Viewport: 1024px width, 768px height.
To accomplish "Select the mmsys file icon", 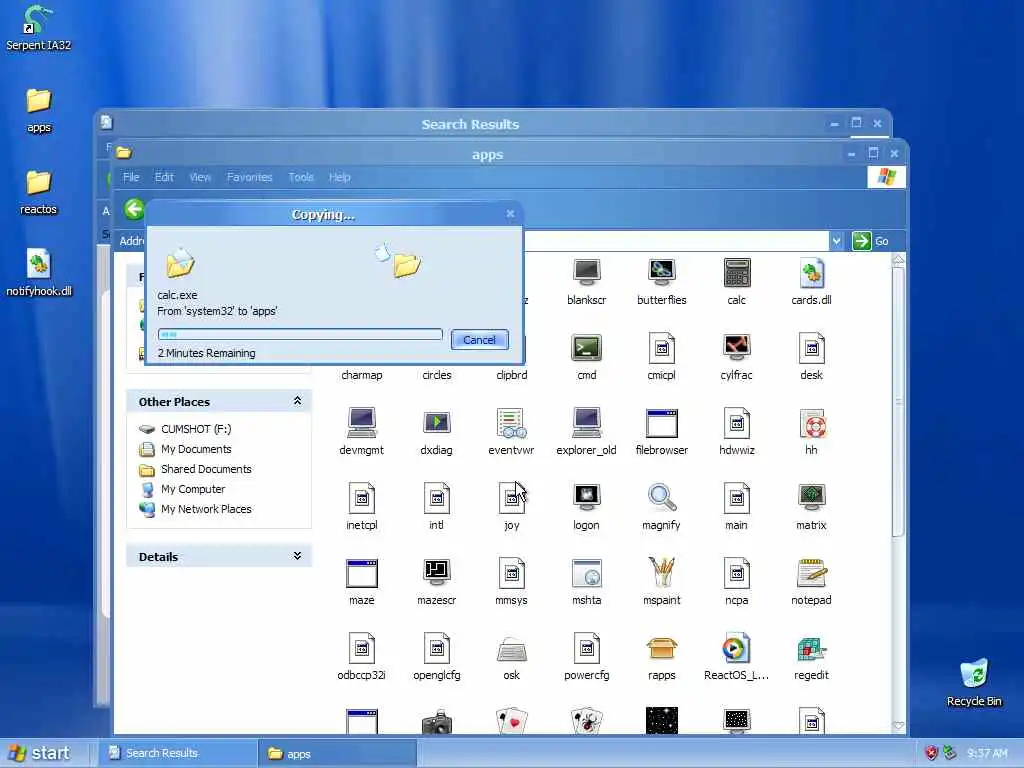I will click(x=511, y=573).
